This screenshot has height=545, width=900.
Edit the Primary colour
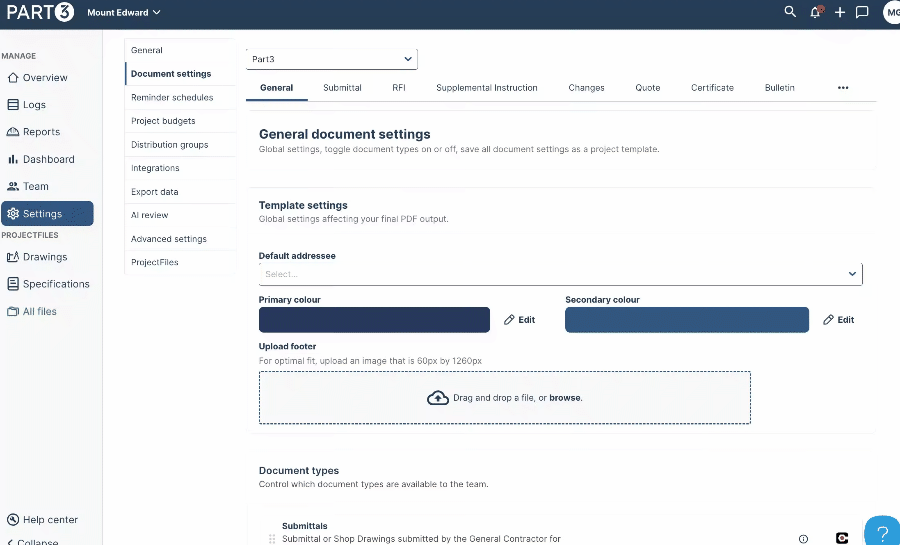(519, 320)
